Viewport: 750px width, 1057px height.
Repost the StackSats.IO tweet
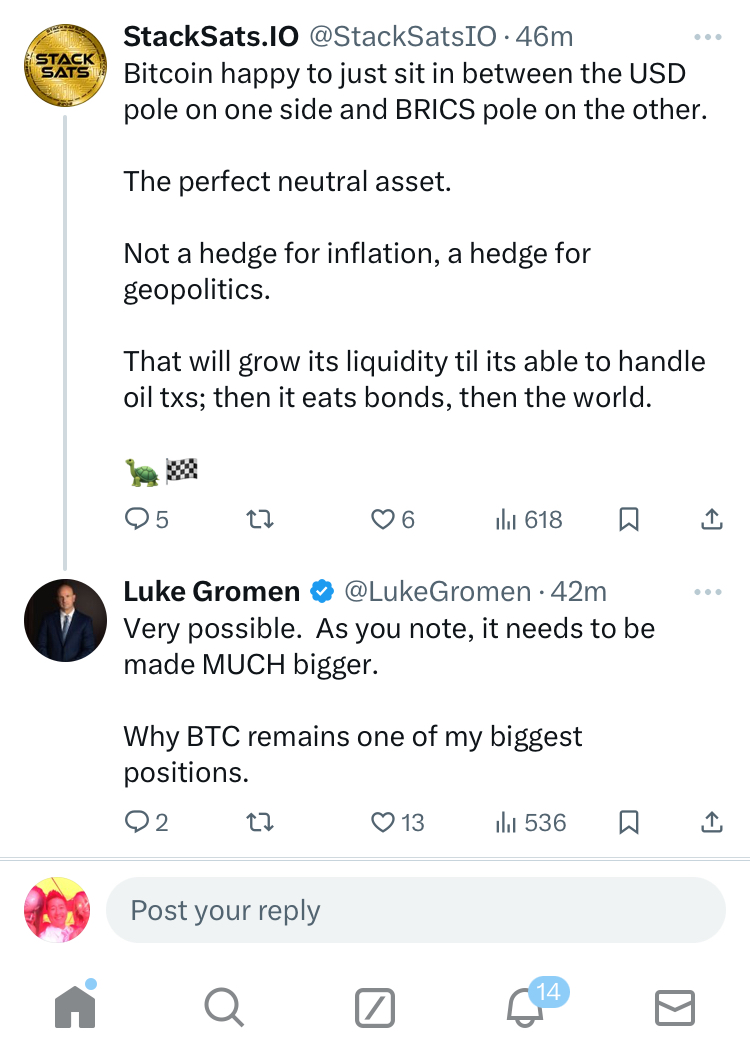pyautogui.click(x=260, y=519)
